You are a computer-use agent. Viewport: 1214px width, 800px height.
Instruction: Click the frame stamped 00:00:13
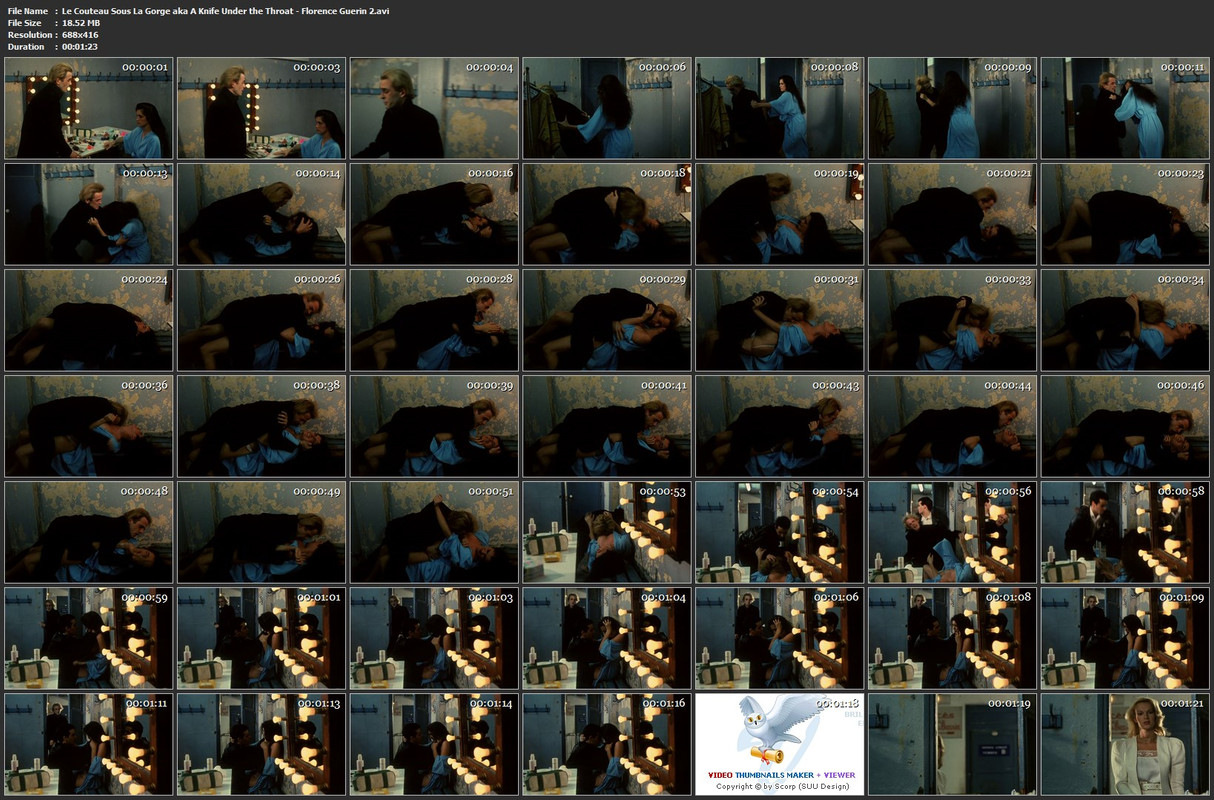coord(89,214)
